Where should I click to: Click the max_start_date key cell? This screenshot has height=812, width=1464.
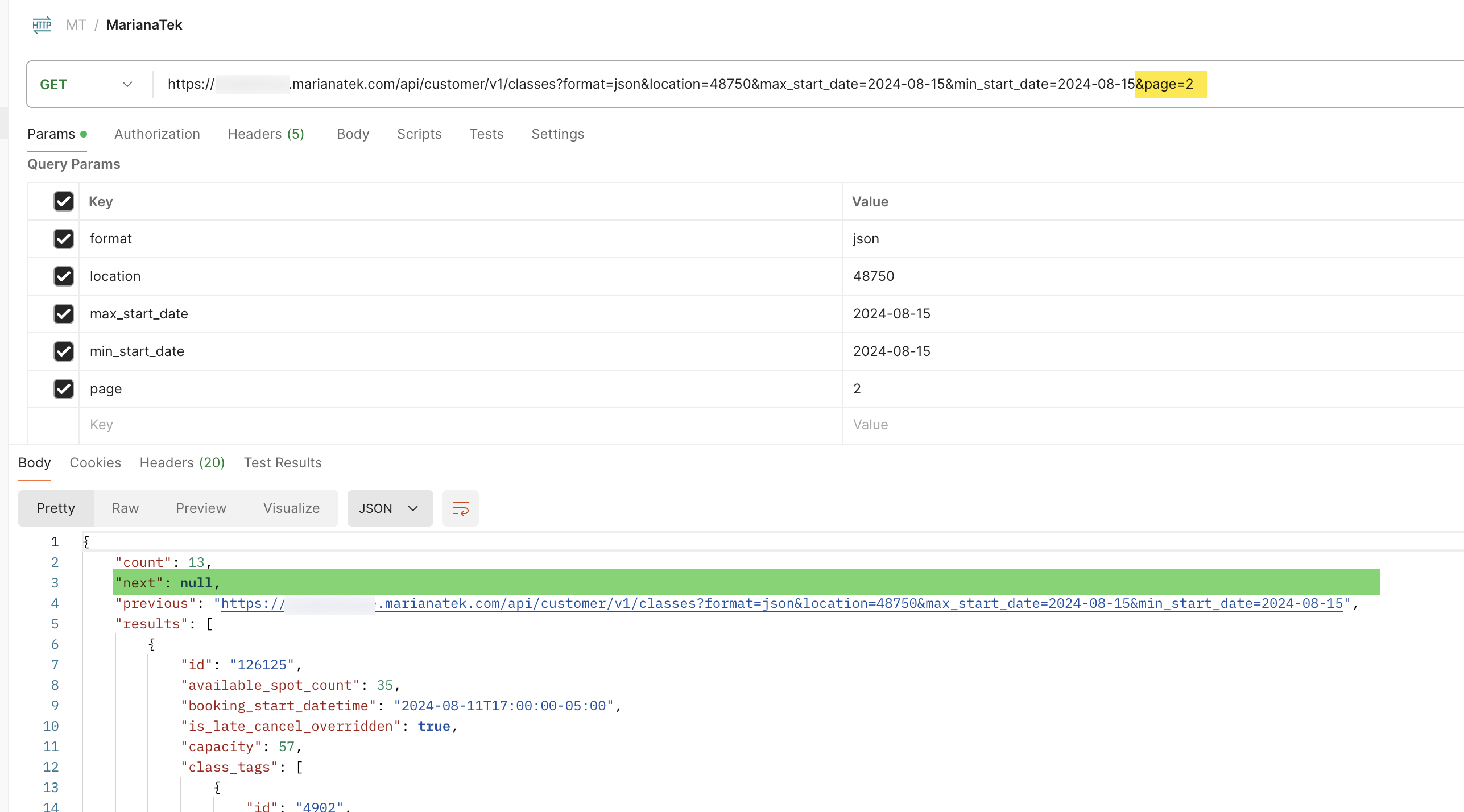[461, 314]
